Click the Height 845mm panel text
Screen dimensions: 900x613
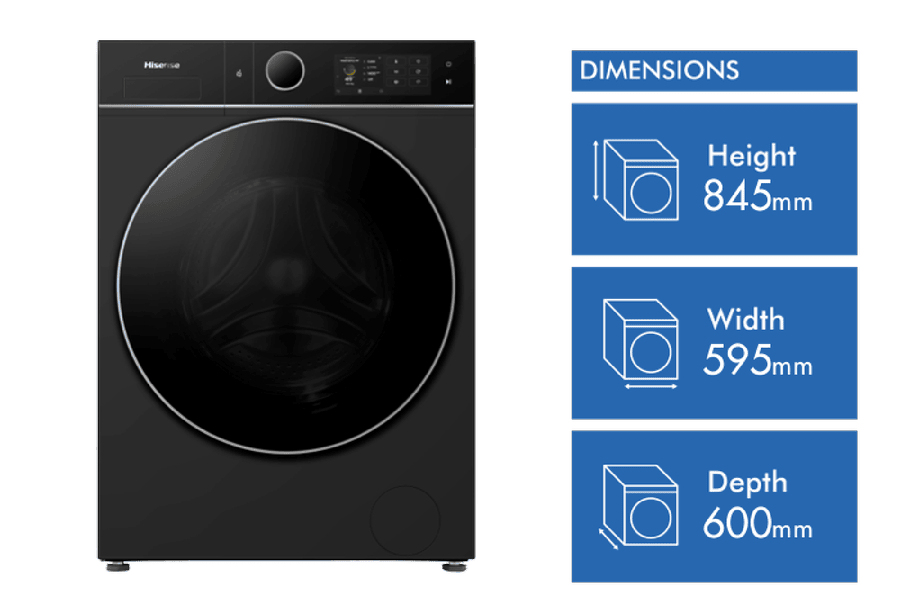[757, 180]
